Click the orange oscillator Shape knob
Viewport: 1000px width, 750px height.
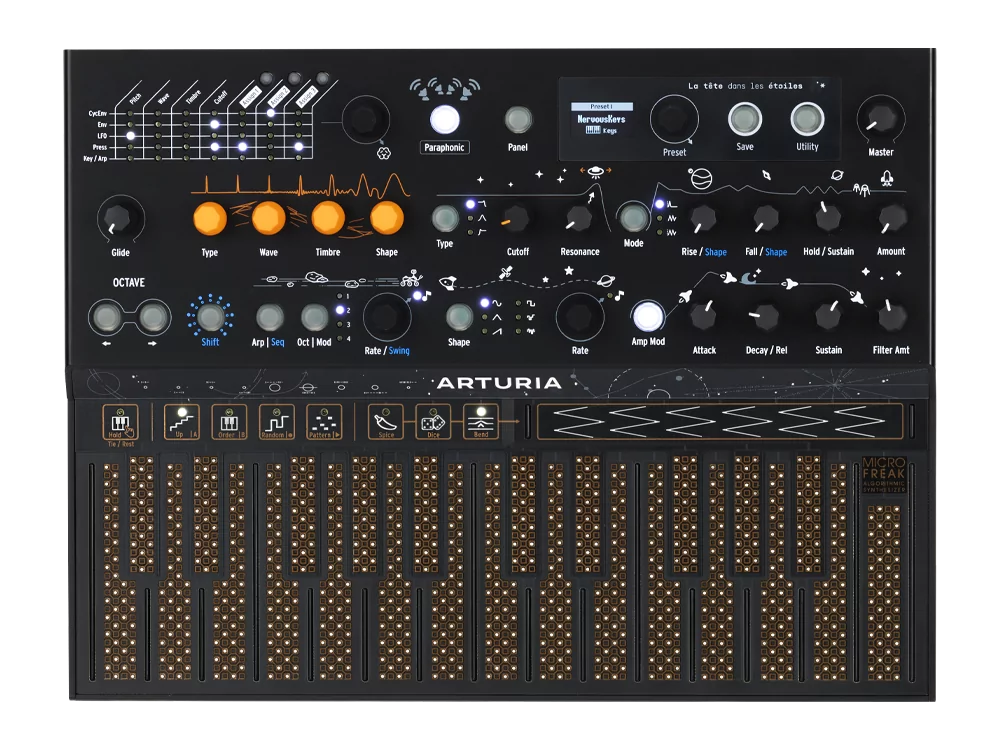[387, 219]
